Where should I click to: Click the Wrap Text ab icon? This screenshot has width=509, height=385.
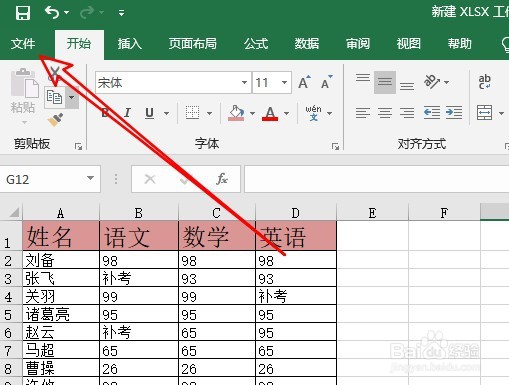(484, 81)
